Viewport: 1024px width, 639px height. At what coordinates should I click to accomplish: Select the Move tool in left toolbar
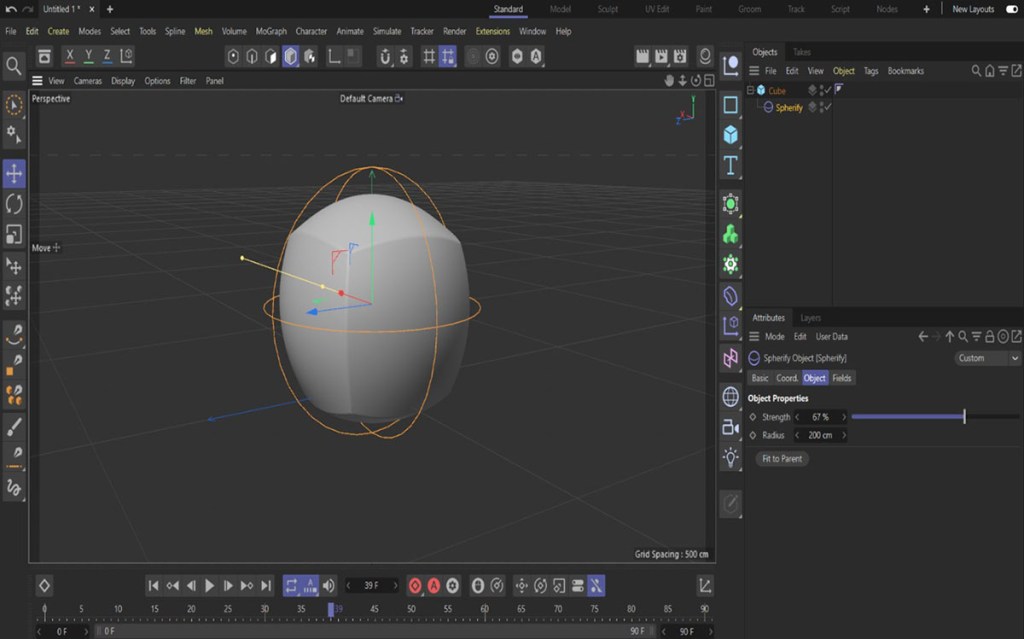point(14,174)
